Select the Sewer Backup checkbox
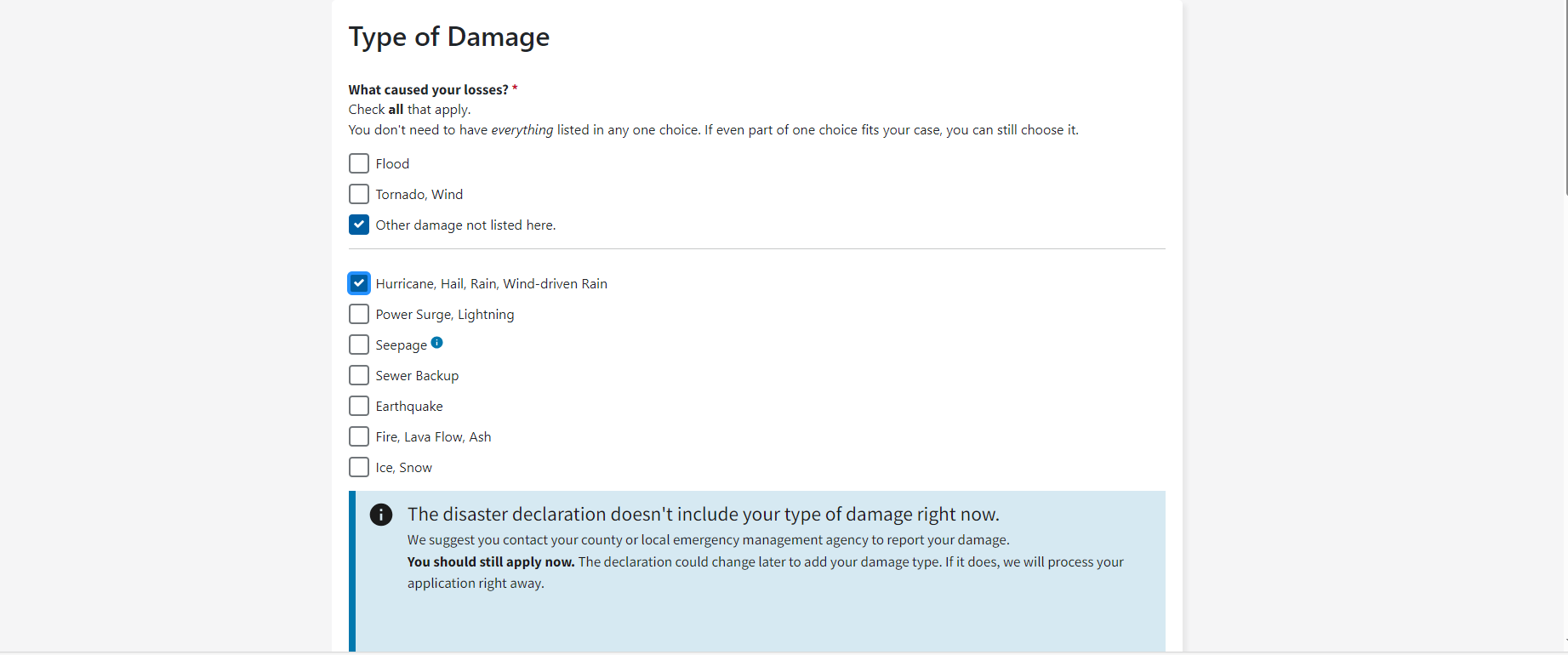 click(x=359, y=375)
